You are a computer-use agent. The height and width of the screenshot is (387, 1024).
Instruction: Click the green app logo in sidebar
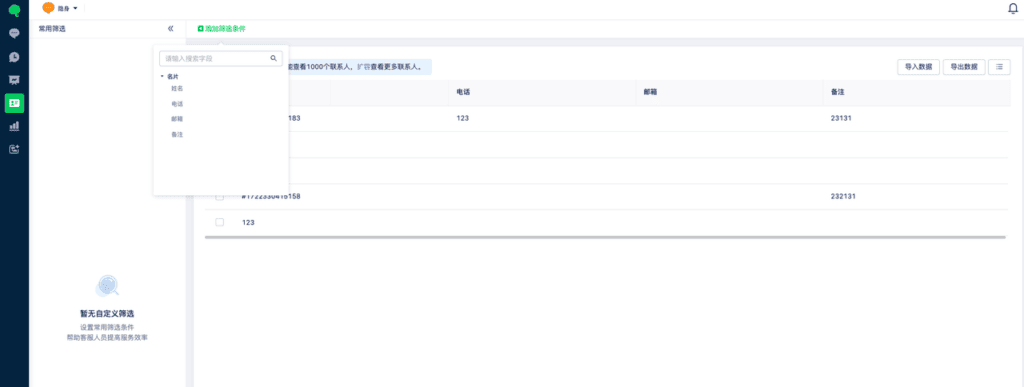[x=14, y=10]
